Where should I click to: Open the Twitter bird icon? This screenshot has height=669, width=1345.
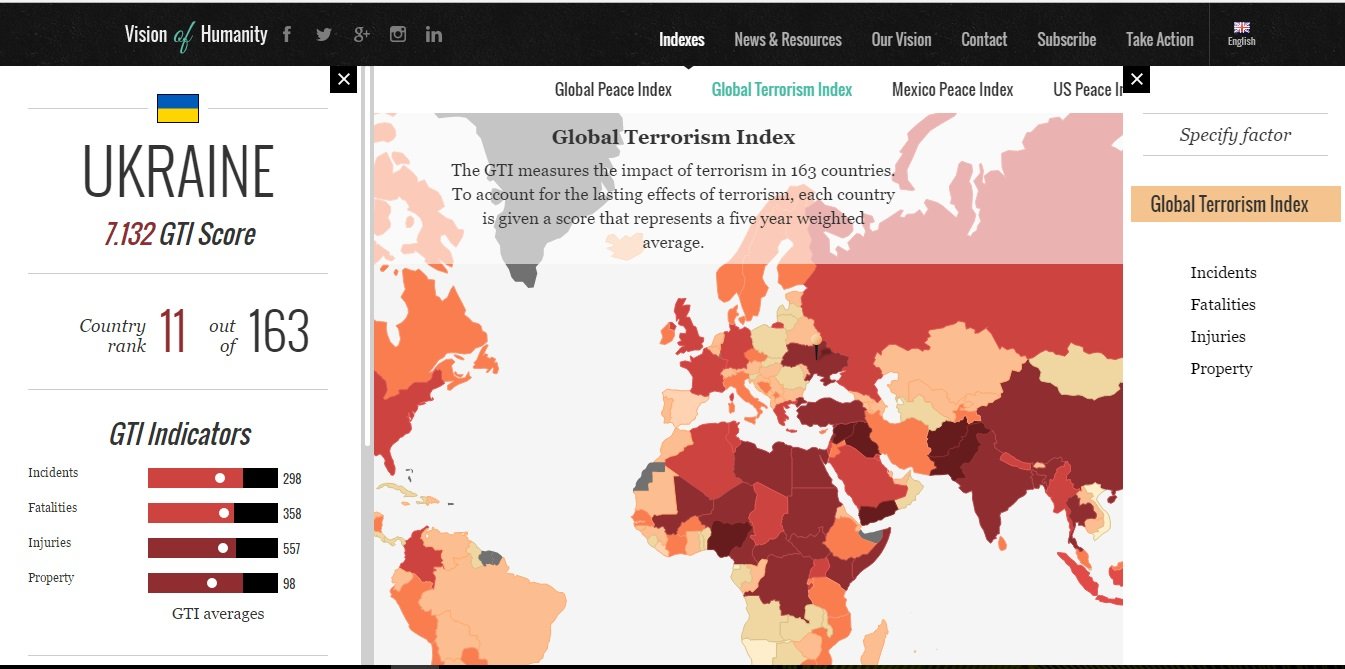(x=324, y=35)
